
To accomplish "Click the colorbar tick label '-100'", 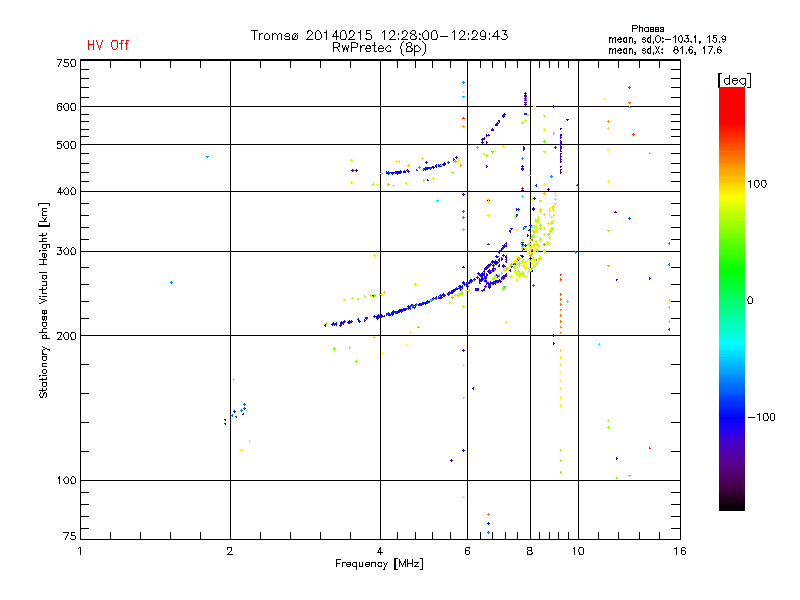I will tap(762, 417).
